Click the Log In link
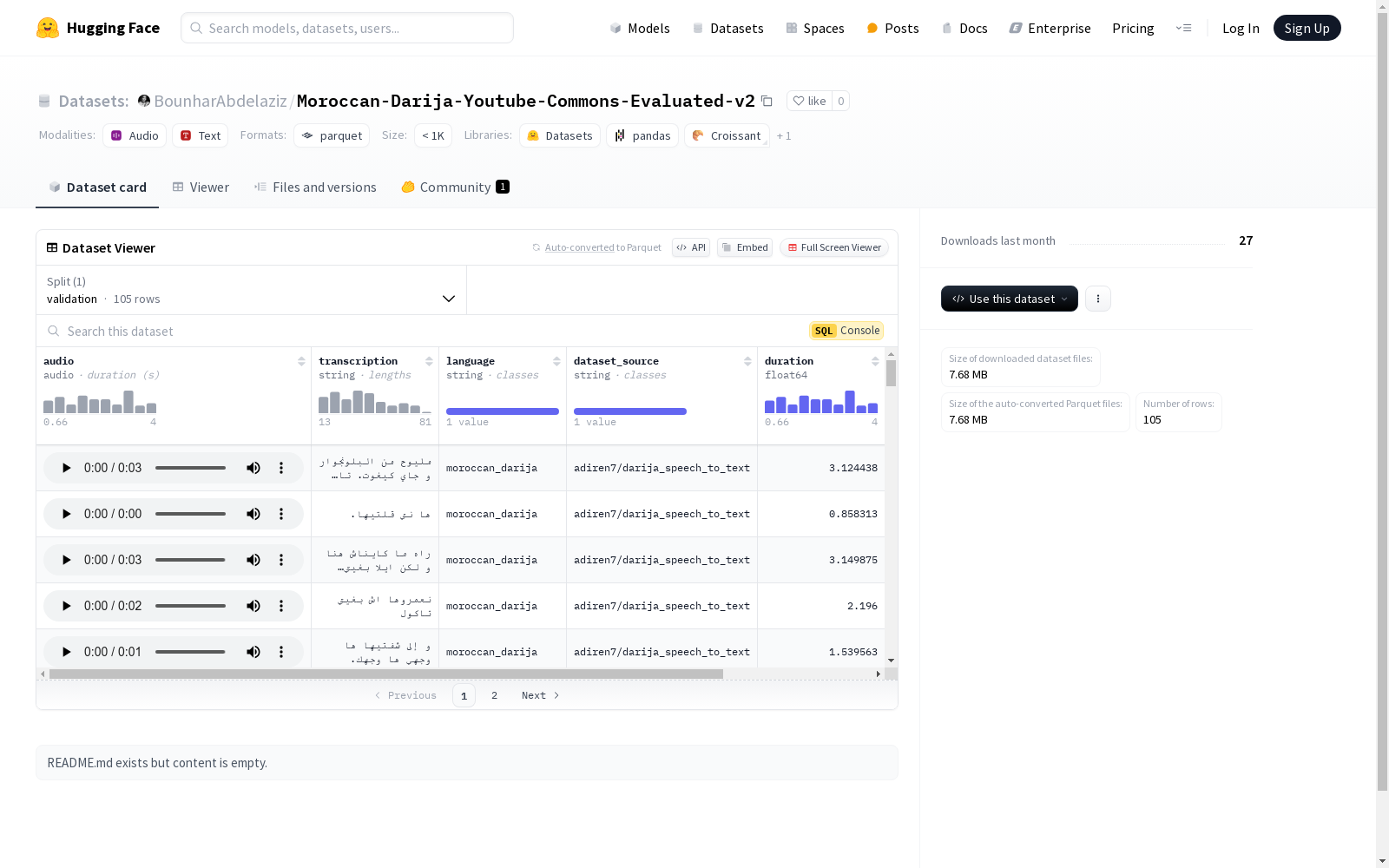The image size is (1389, 868). [1241, 28]
